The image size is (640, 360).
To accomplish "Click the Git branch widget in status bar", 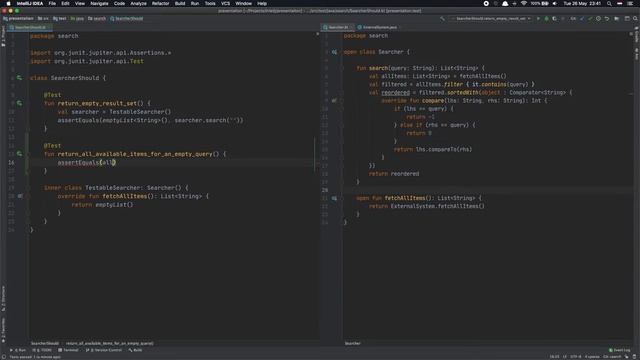I will [612, 357].
